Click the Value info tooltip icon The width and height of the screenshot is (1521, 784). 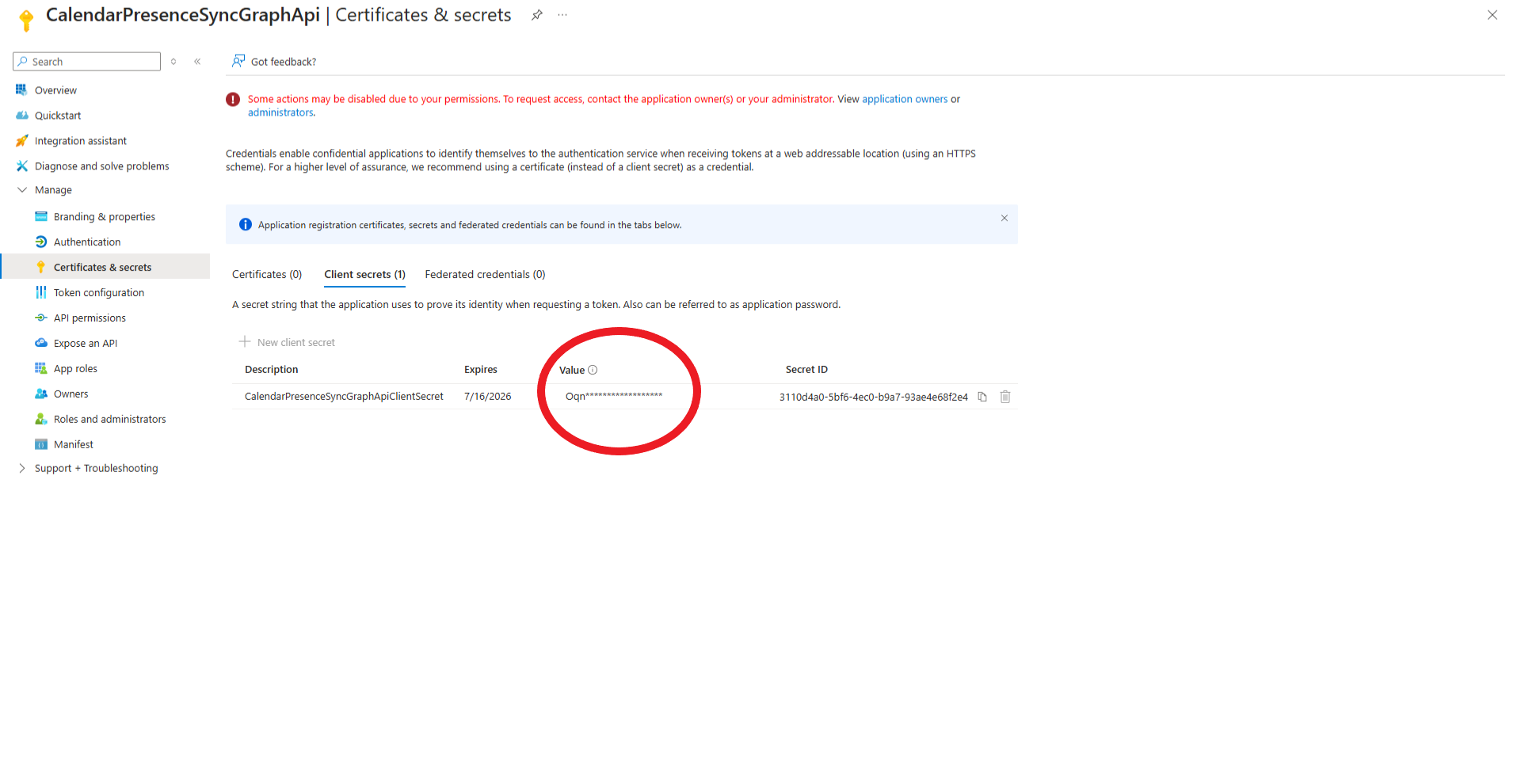pos(593,370)
